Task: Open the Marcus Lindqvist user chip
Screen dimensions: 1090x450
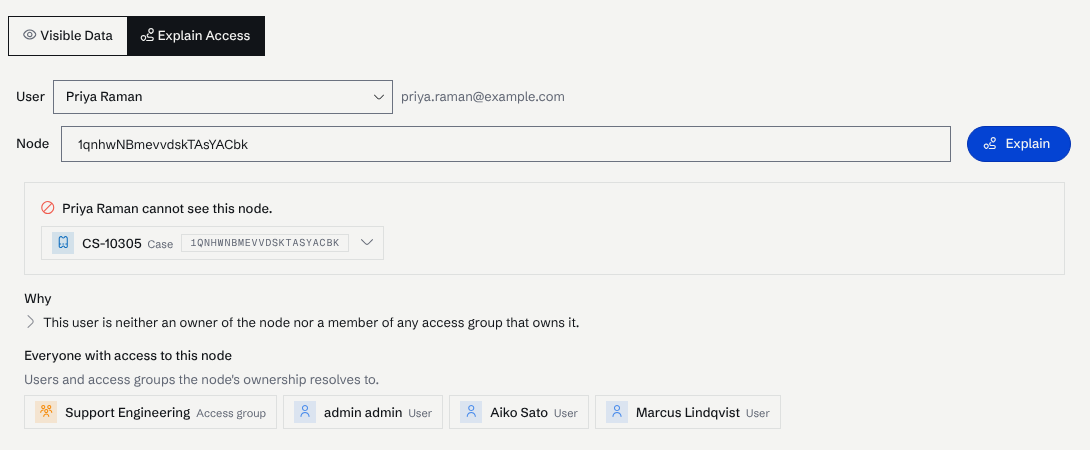Action: 688,412
